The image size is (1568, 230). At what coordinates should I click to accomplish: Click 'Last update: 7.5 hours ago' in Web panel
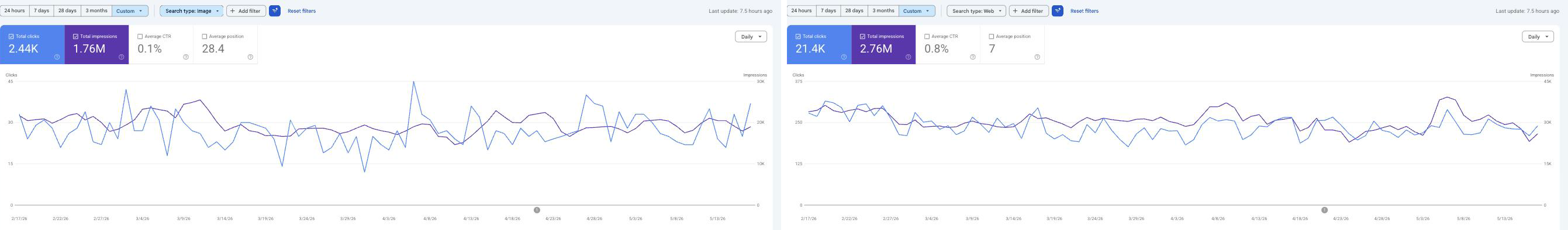click(1527, 11)
